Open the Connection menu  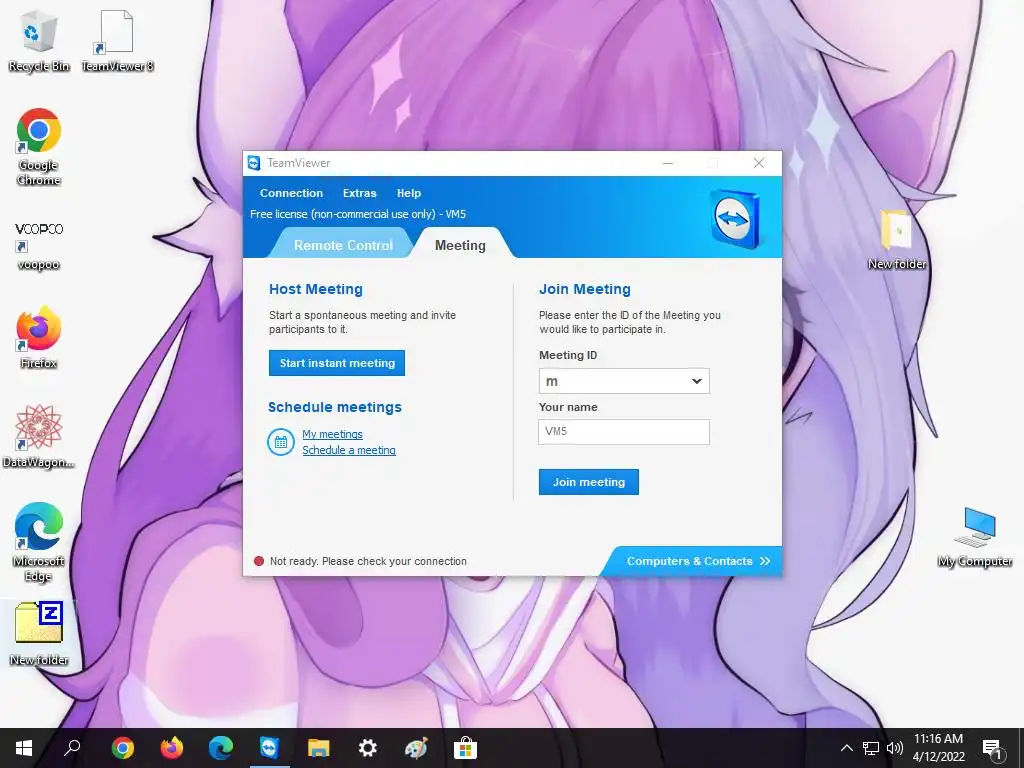click(291, 193)
